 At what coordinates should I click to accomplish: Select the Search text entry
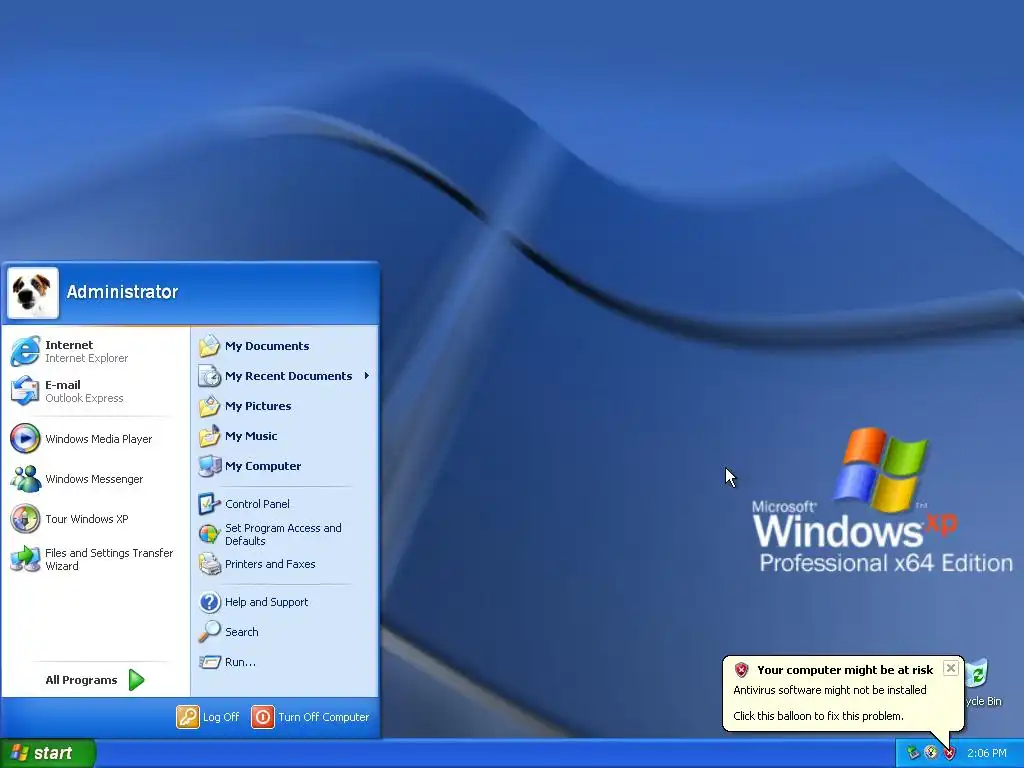point(242,632)
